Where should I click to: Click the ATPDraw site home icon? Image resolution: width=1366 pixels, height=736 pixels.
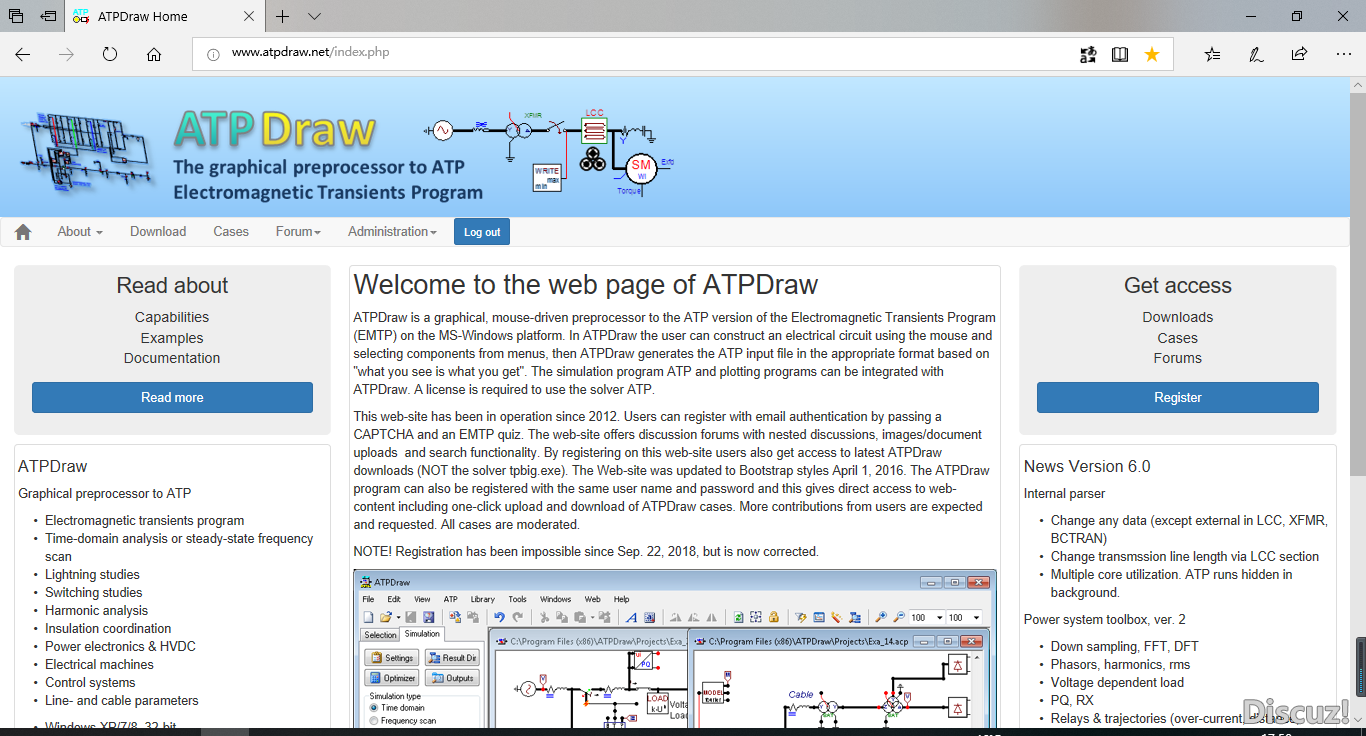22,231
